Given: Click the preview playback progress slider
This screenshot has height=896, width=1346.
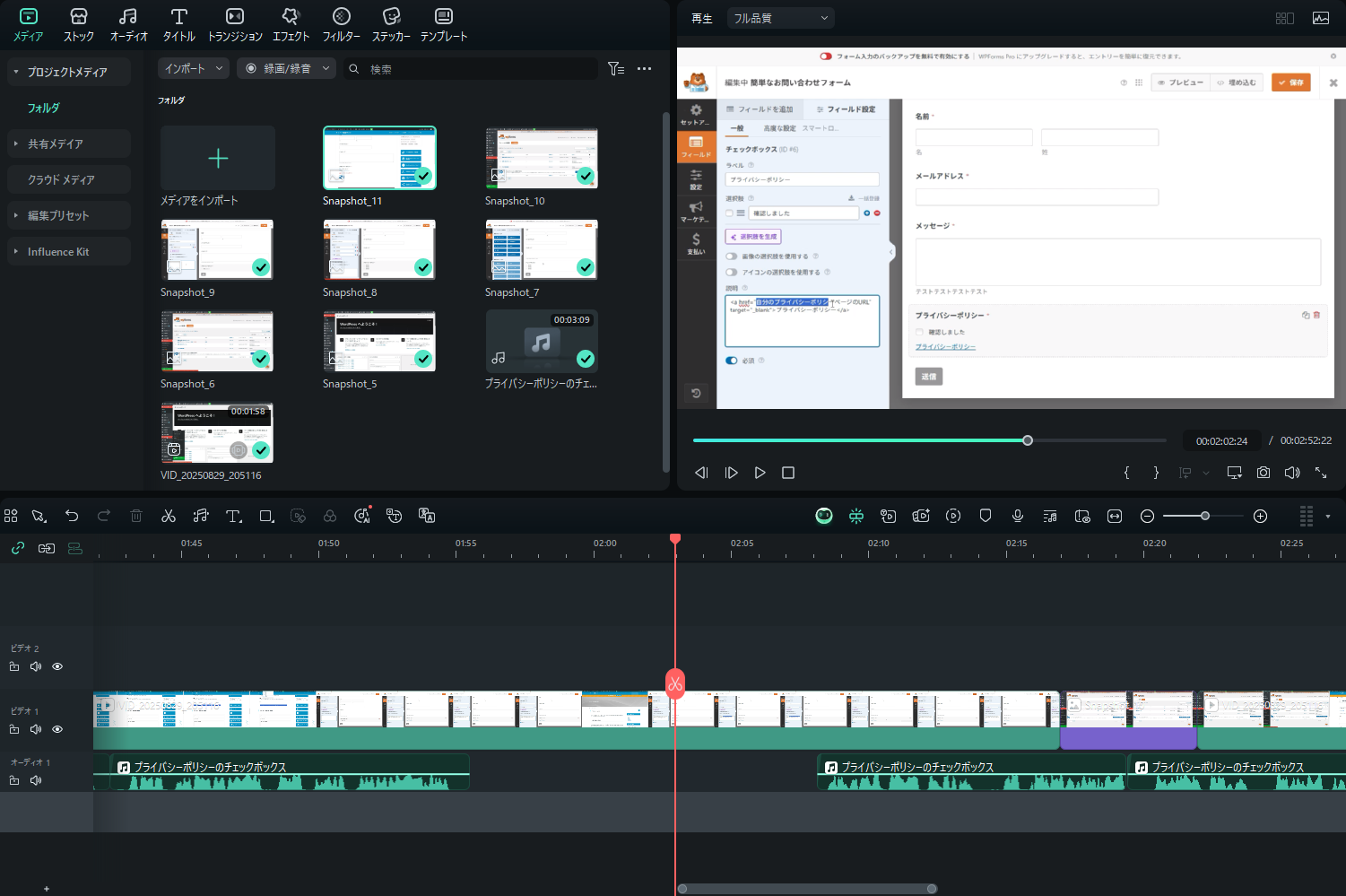Looking at the screenshot, I should (x=930, y=440).
